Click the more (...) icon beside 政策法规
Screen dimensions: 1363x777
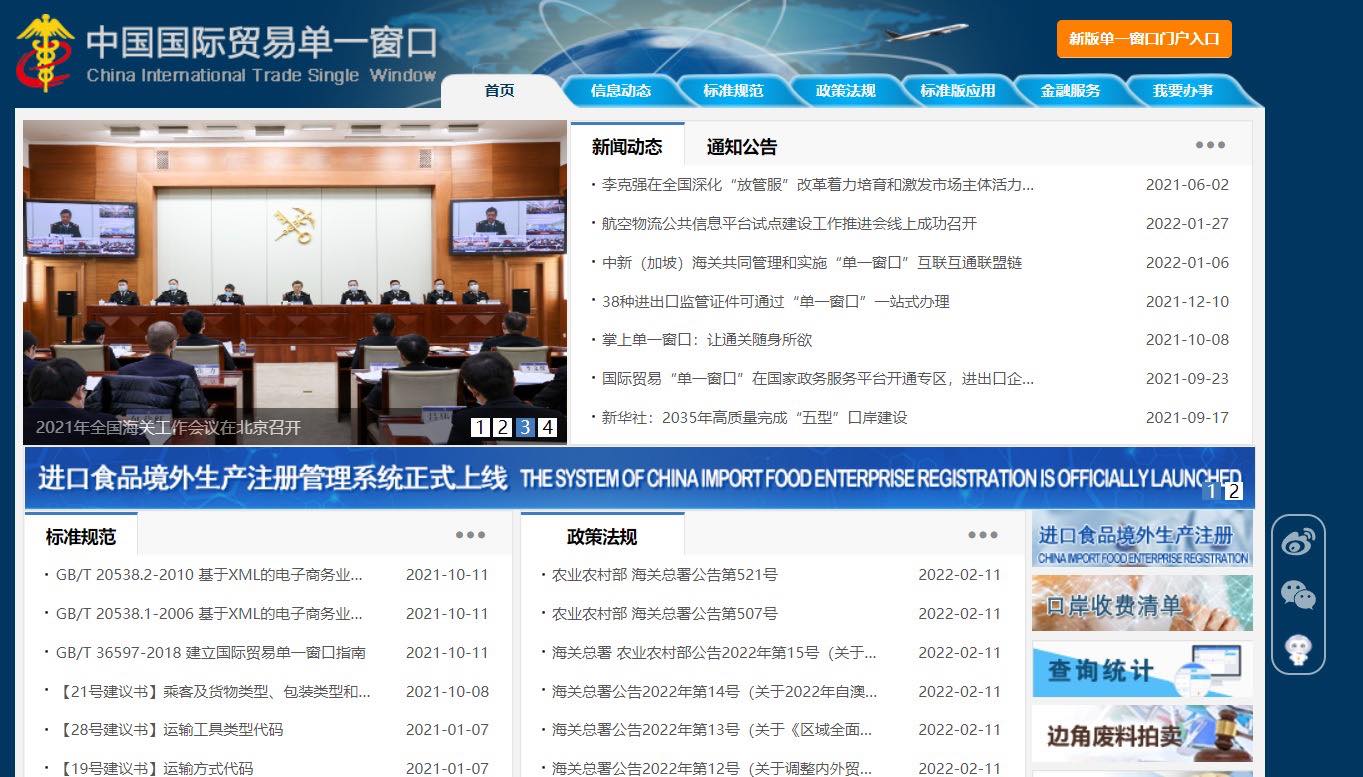[983, 535]
